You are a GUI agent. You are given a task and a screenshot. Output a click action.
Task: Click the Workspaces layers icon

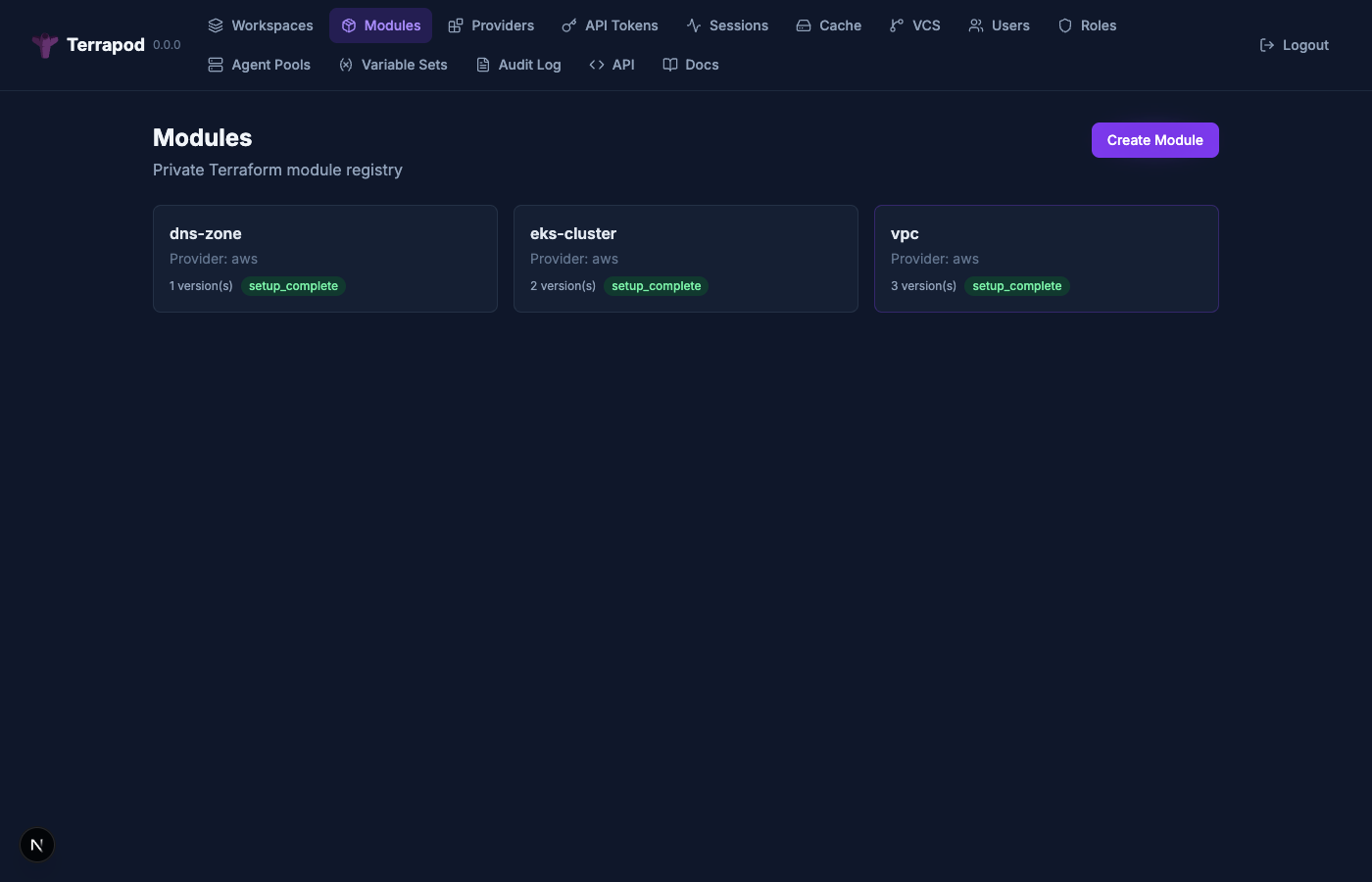click(216, 25)
